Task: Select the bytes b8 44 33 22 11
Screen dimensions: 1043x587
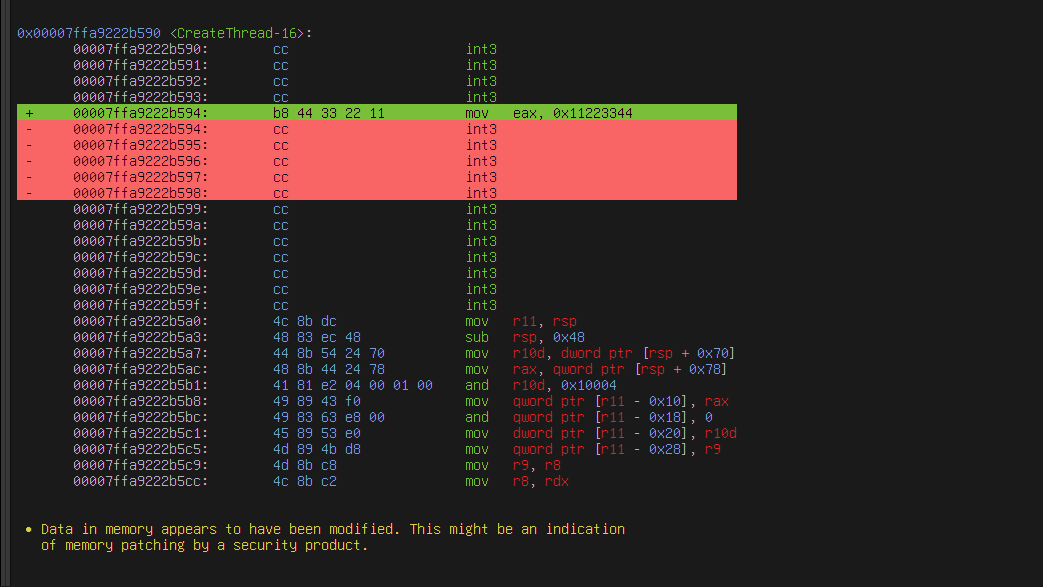Action: (x=329, y=113)
